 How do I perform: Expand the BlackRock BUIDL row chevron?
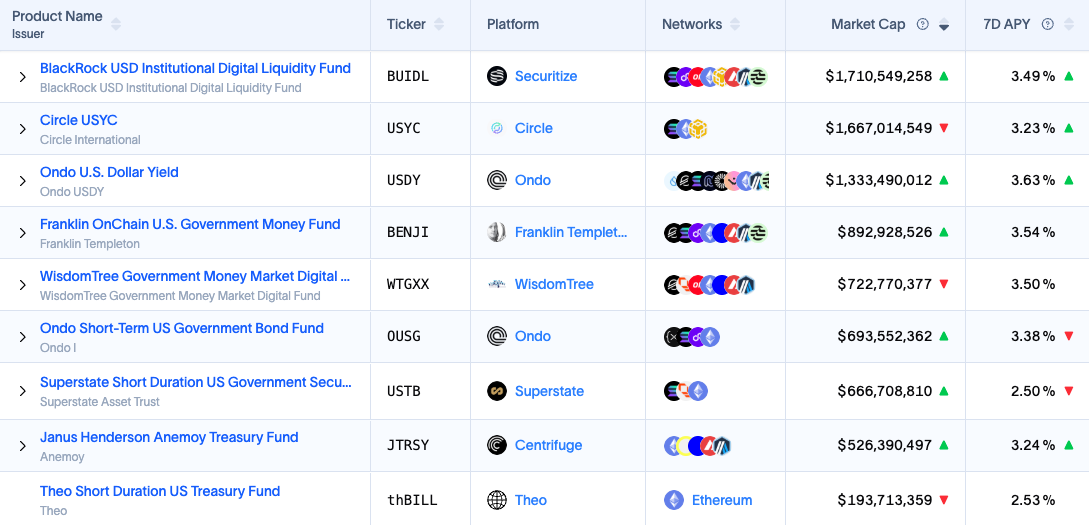pyautogui.click(x=22, y=77)
